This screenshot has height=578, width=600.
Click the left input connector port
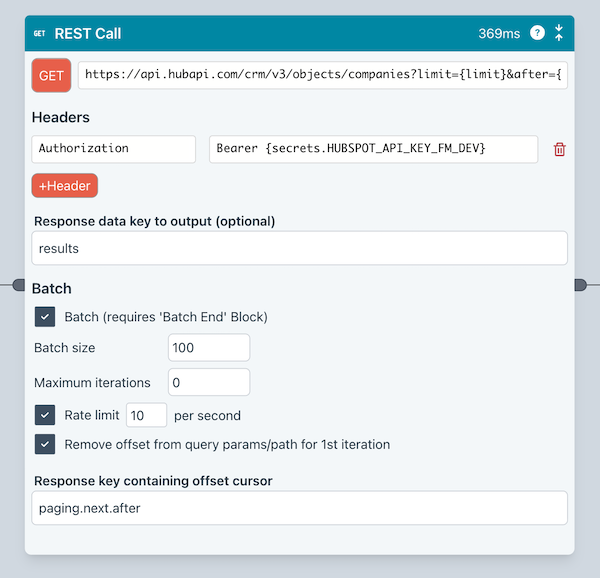(19, 285)
